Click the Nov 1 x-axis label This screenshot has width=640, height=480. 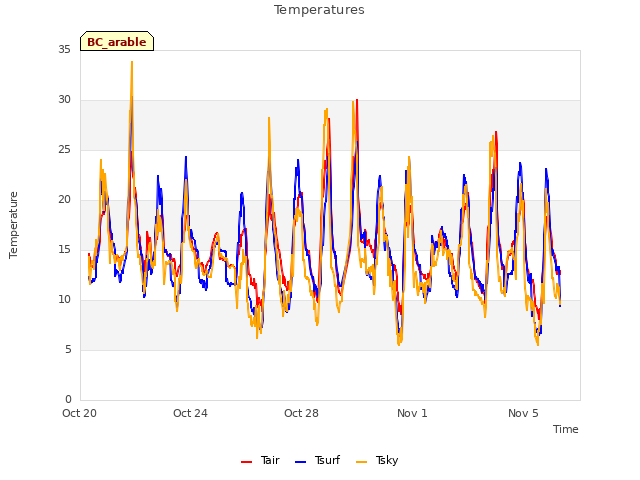(412, 413)
